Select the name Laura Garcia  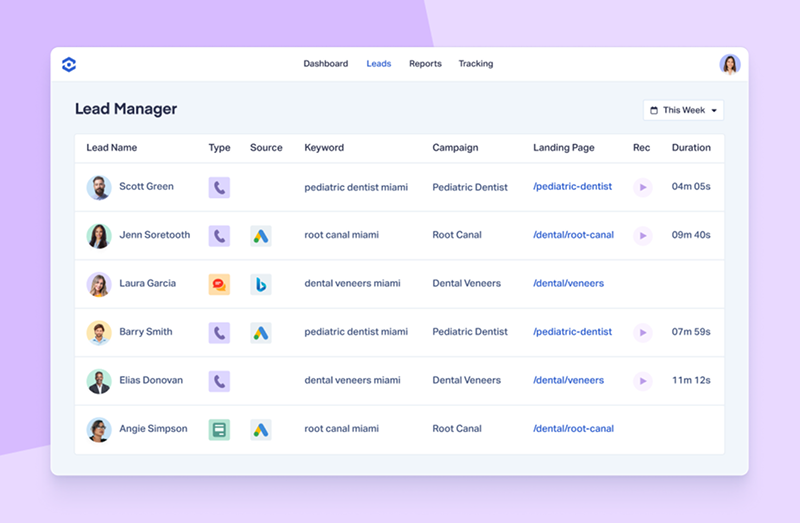tap(147, 284)
